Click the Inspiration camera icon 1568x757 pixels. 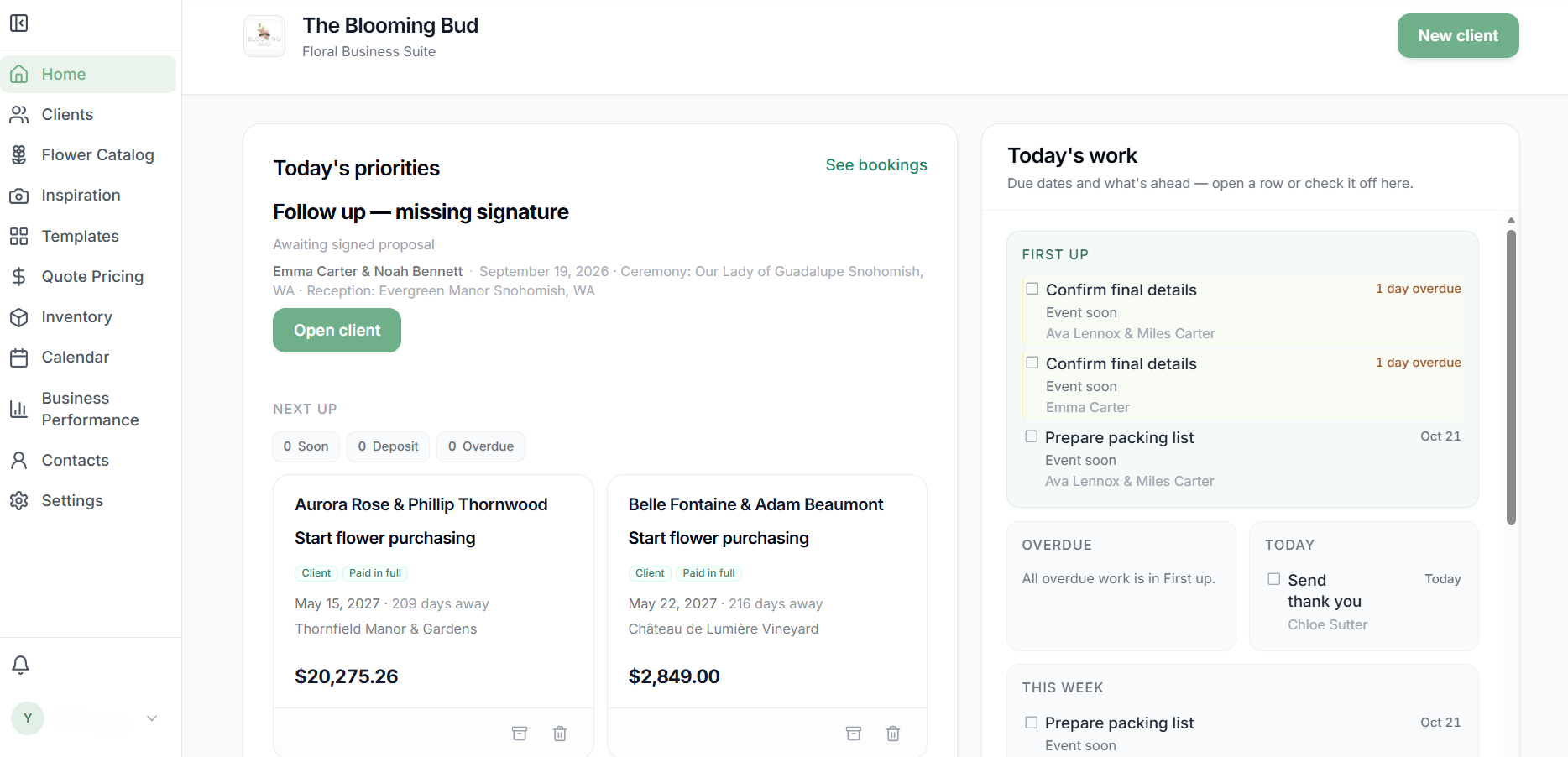click(x=18, y=196)
